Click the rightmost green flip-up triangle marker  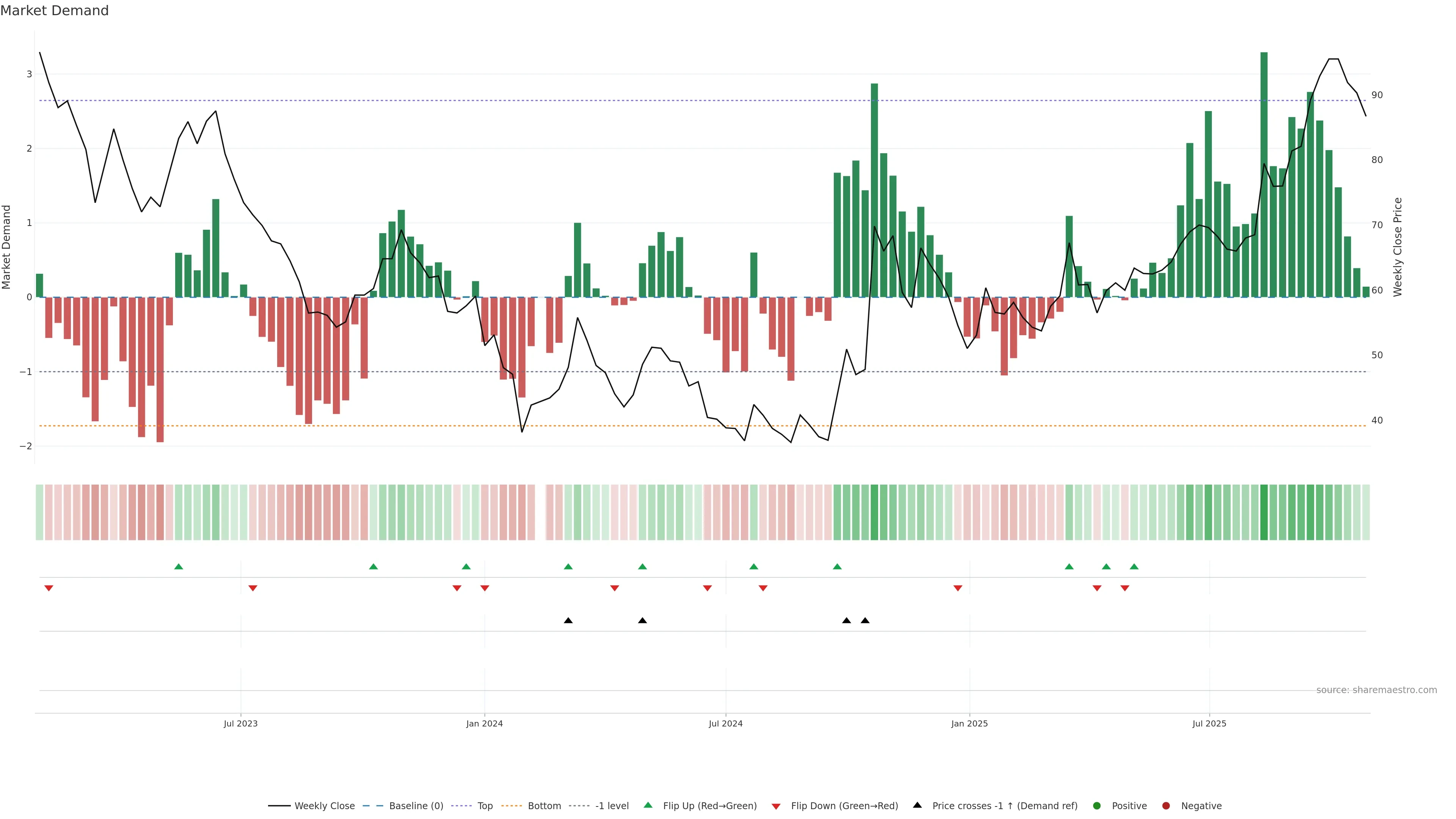tap(1134, 566)
